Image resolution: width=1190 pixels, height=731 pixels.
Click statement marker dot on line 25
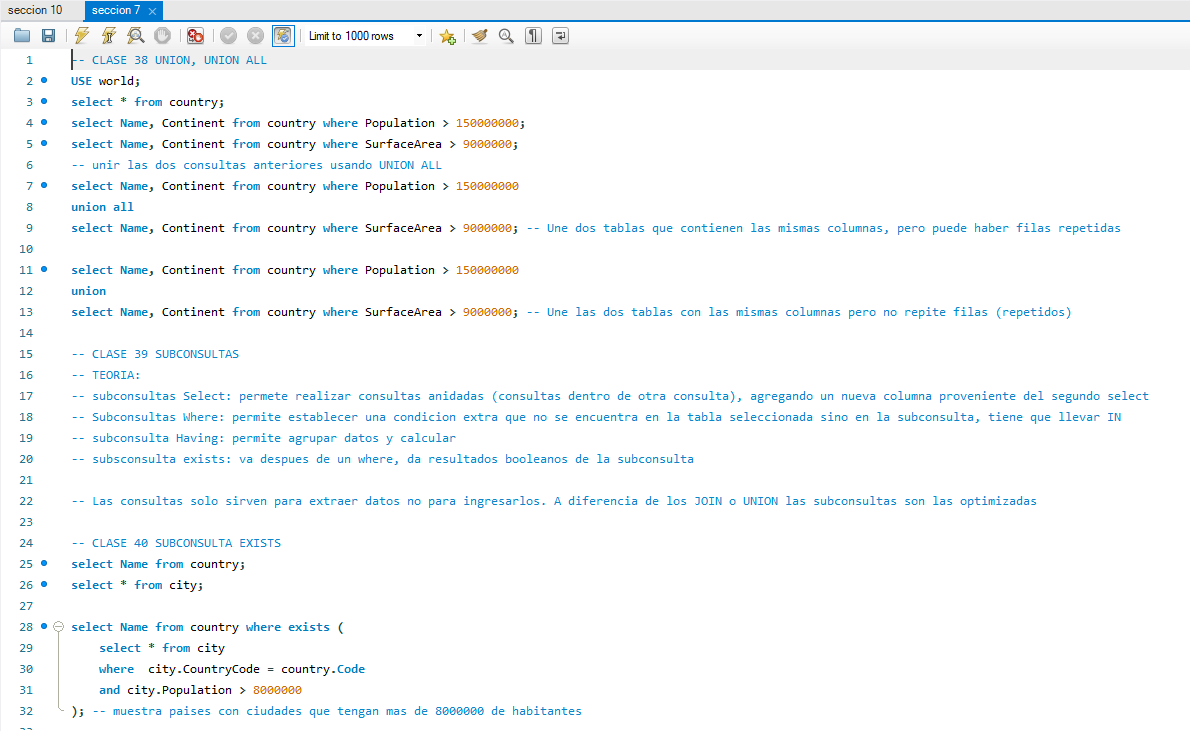44,563
